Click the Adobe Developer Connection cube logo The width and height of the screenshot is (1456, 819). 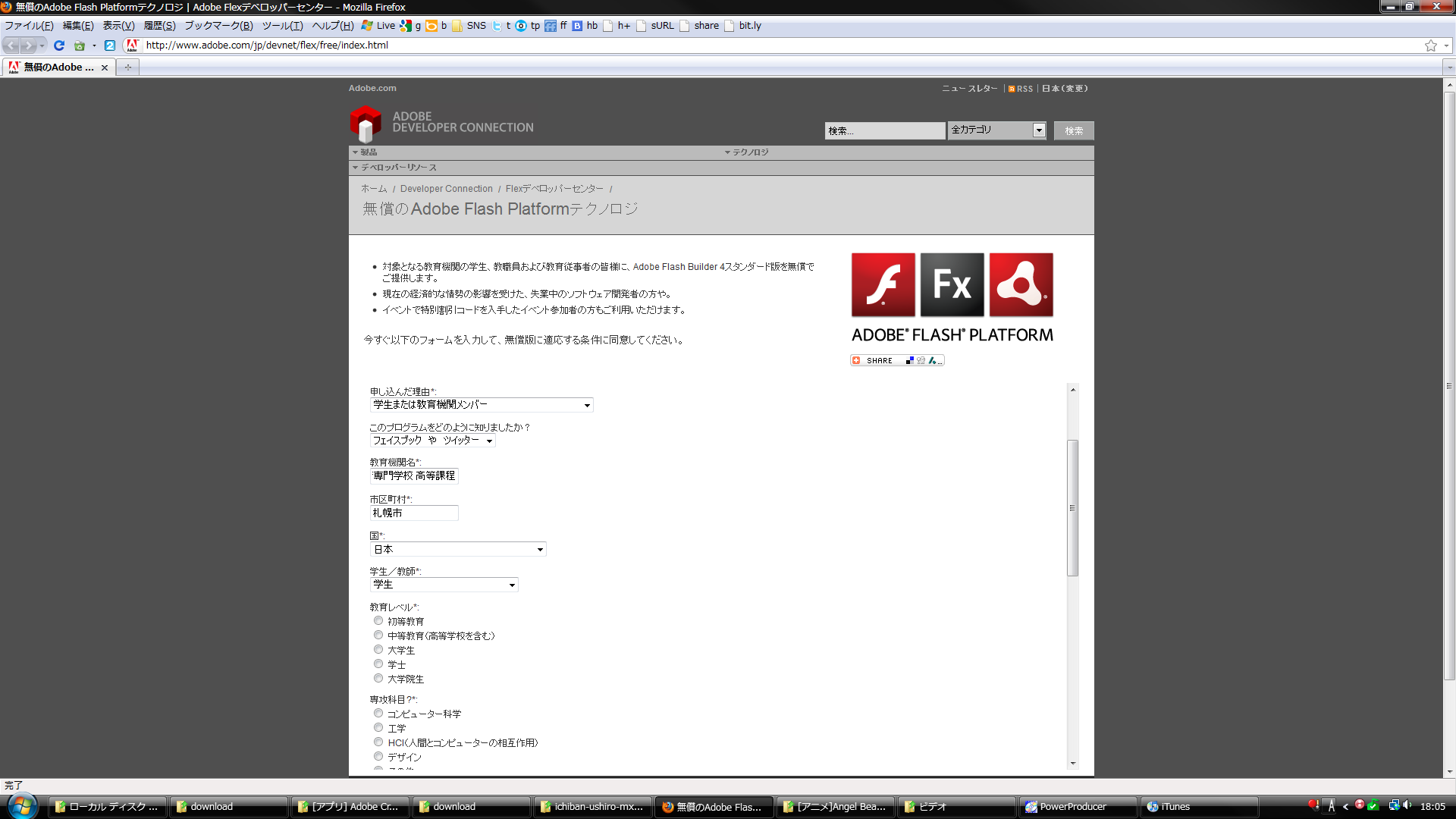[x=366, y=124]
